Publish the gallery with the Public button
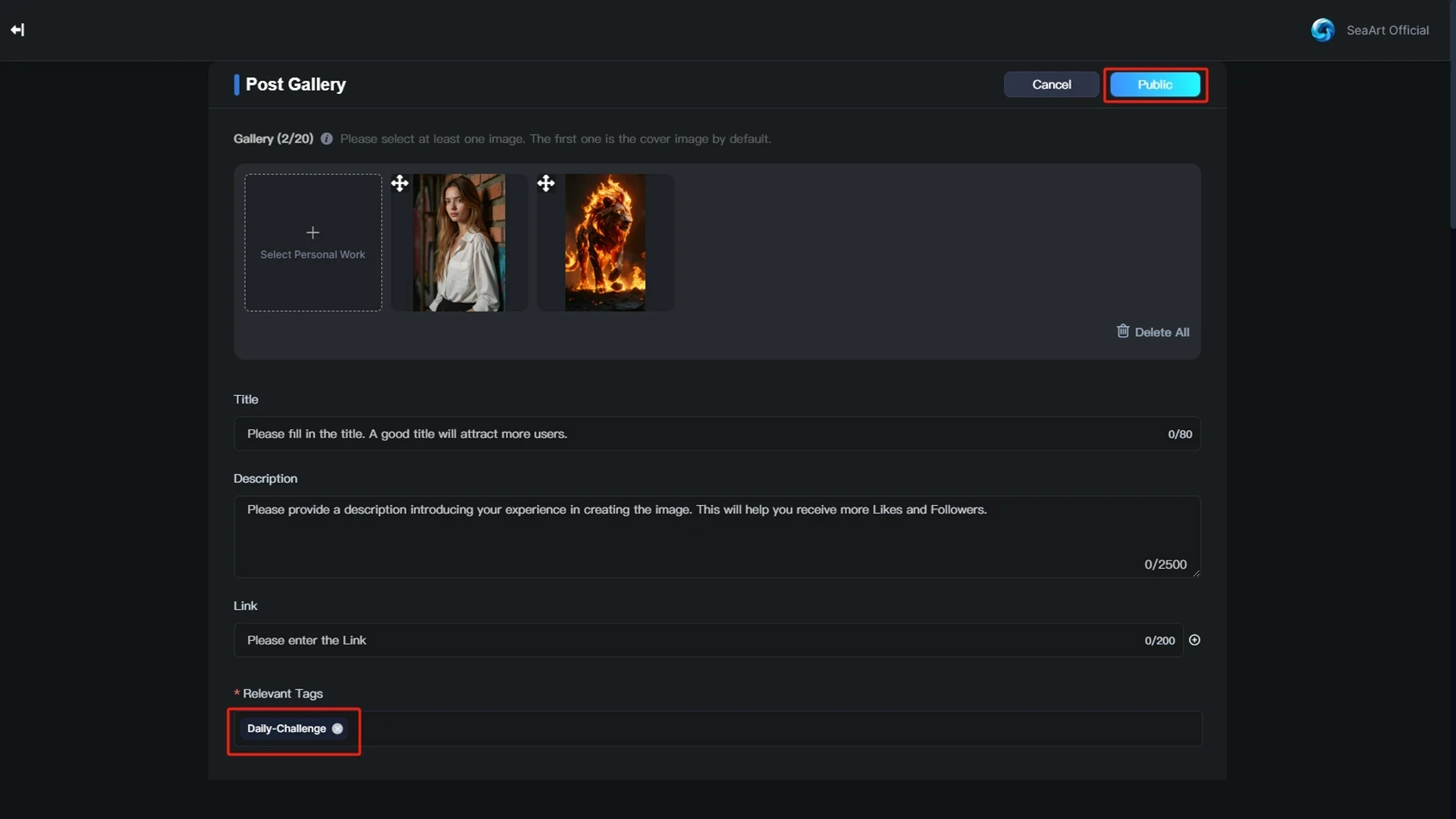 coord(1154,84)
